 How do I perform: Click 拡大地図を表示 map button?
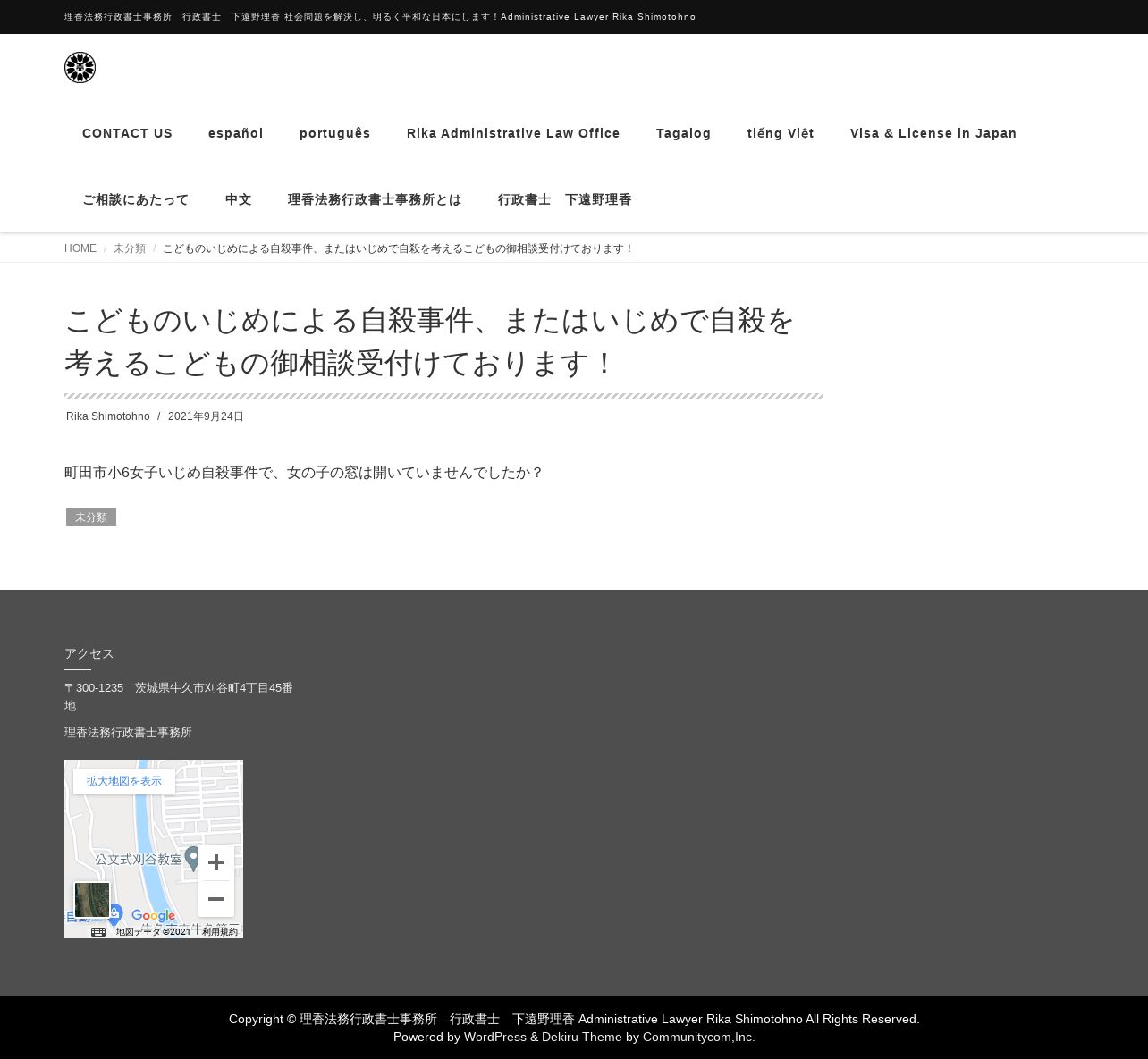pos(124,781)
